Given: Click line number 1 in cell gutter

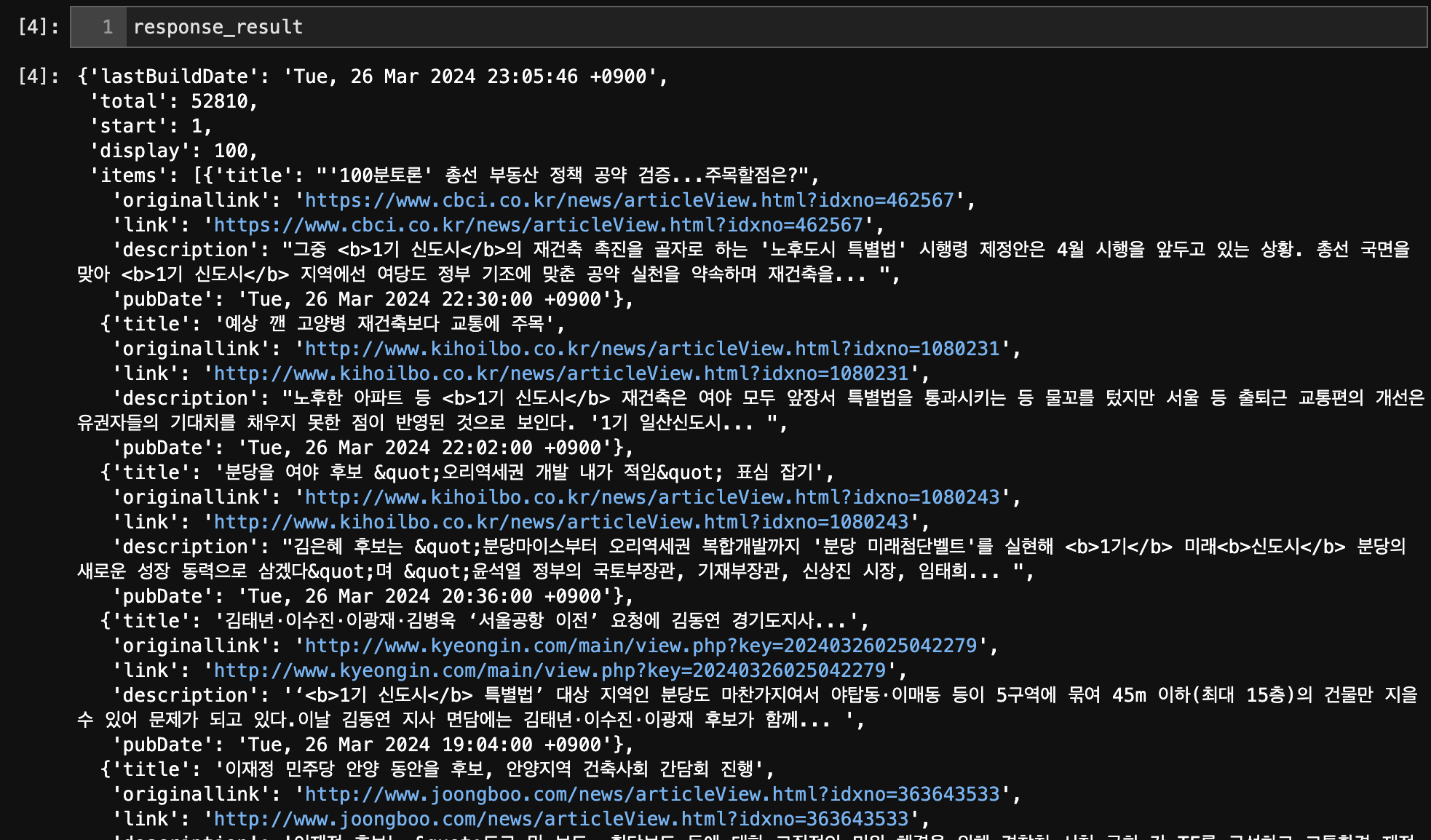Looking at the screenshot, I should (x=107, y=27).
